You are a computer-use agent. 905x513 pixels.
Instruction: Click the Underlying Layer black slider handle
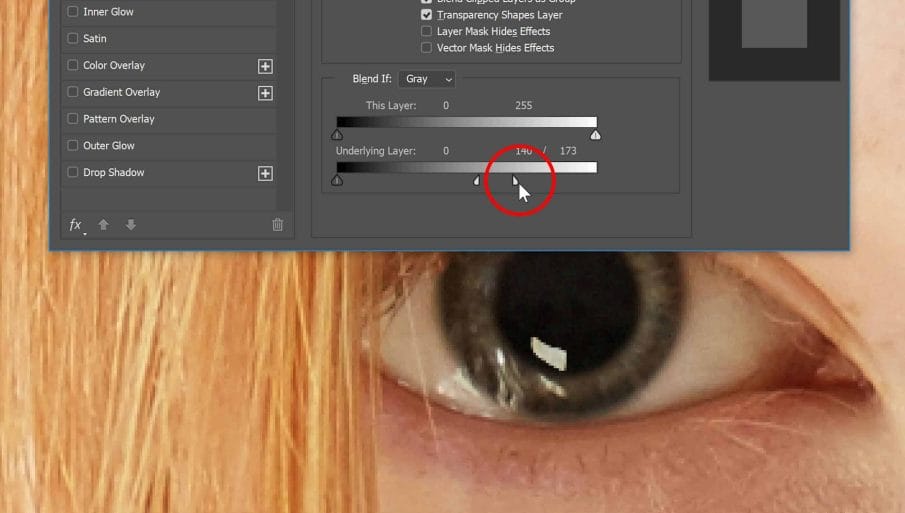tap(337, 180)
